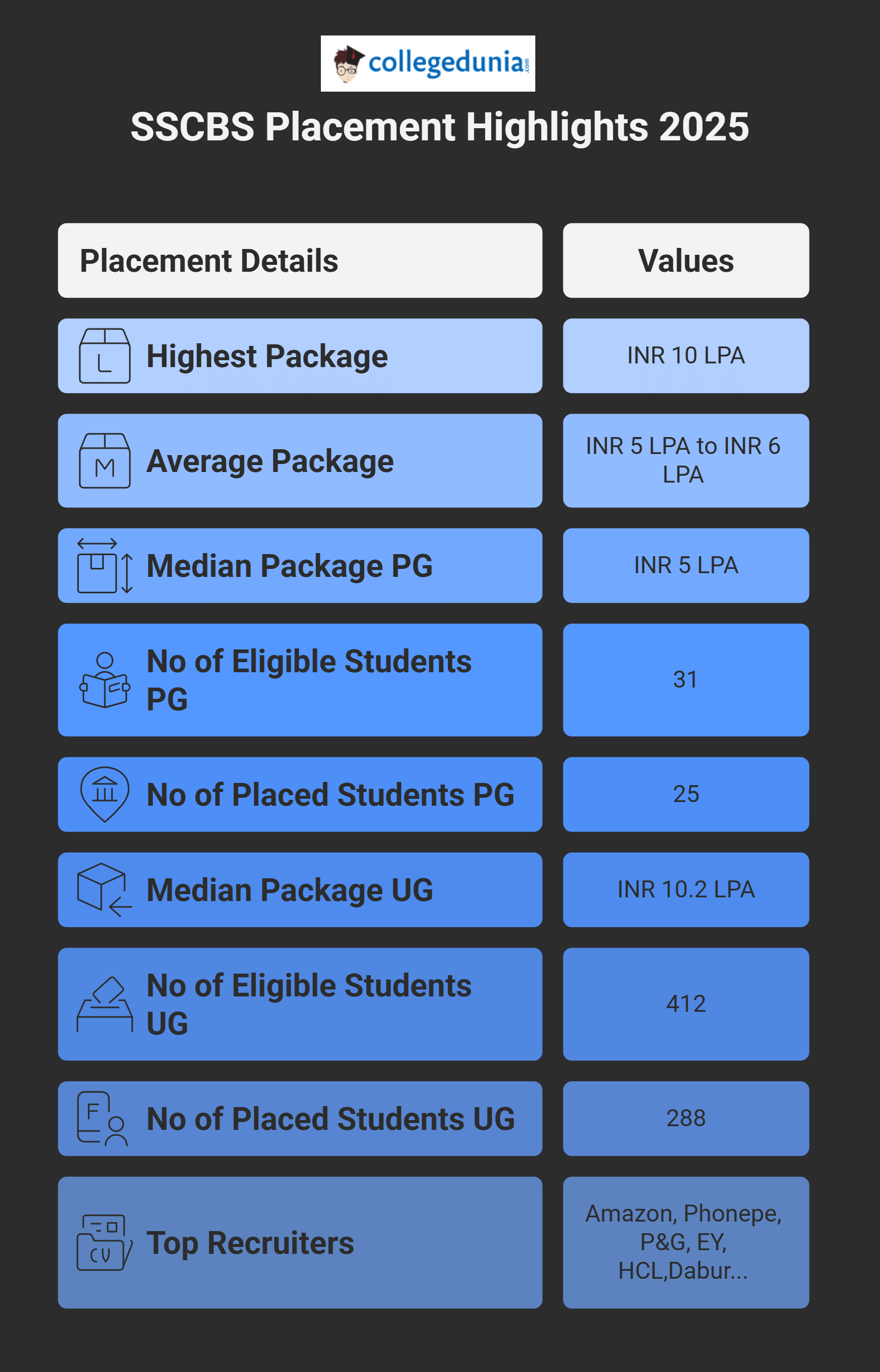Click the document person icon for Placed Students UG
Image resolution: width=880 pixels, height=1372 pixels.
point(102,1118)
